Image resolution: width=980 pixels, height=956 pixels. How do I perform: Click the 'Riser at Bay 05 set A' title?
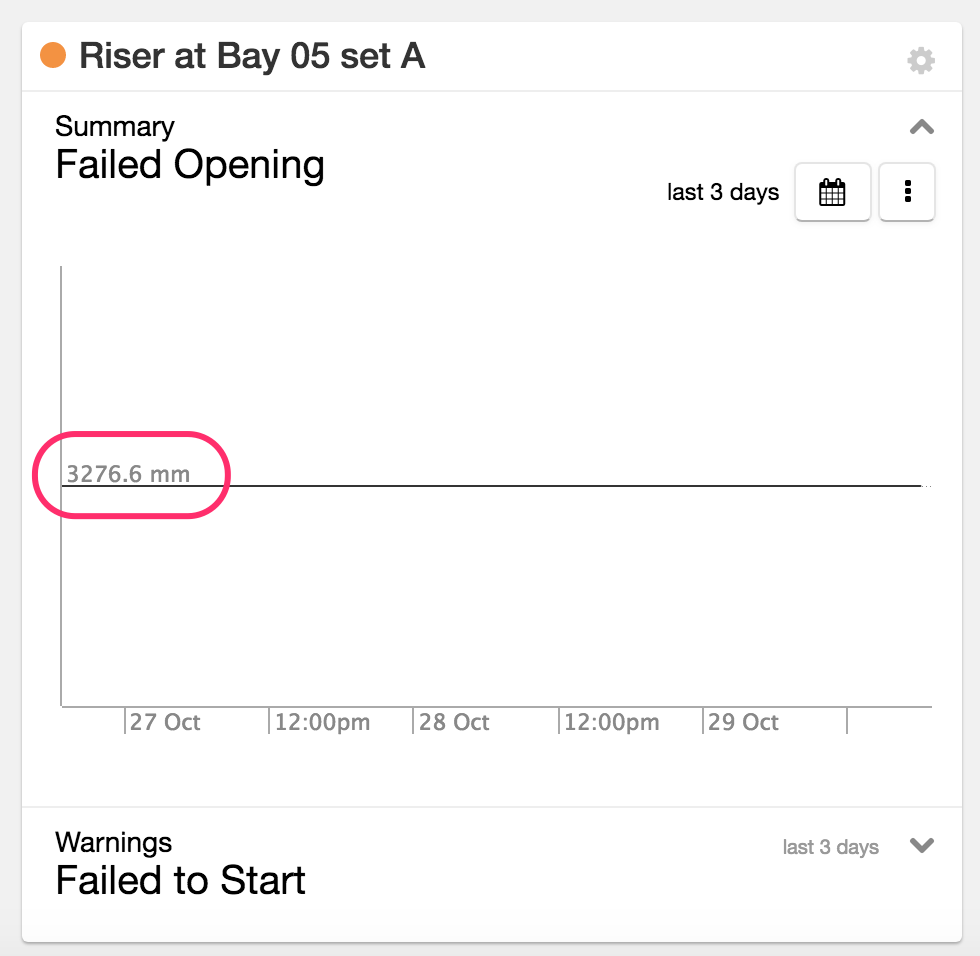coord(252,56)
